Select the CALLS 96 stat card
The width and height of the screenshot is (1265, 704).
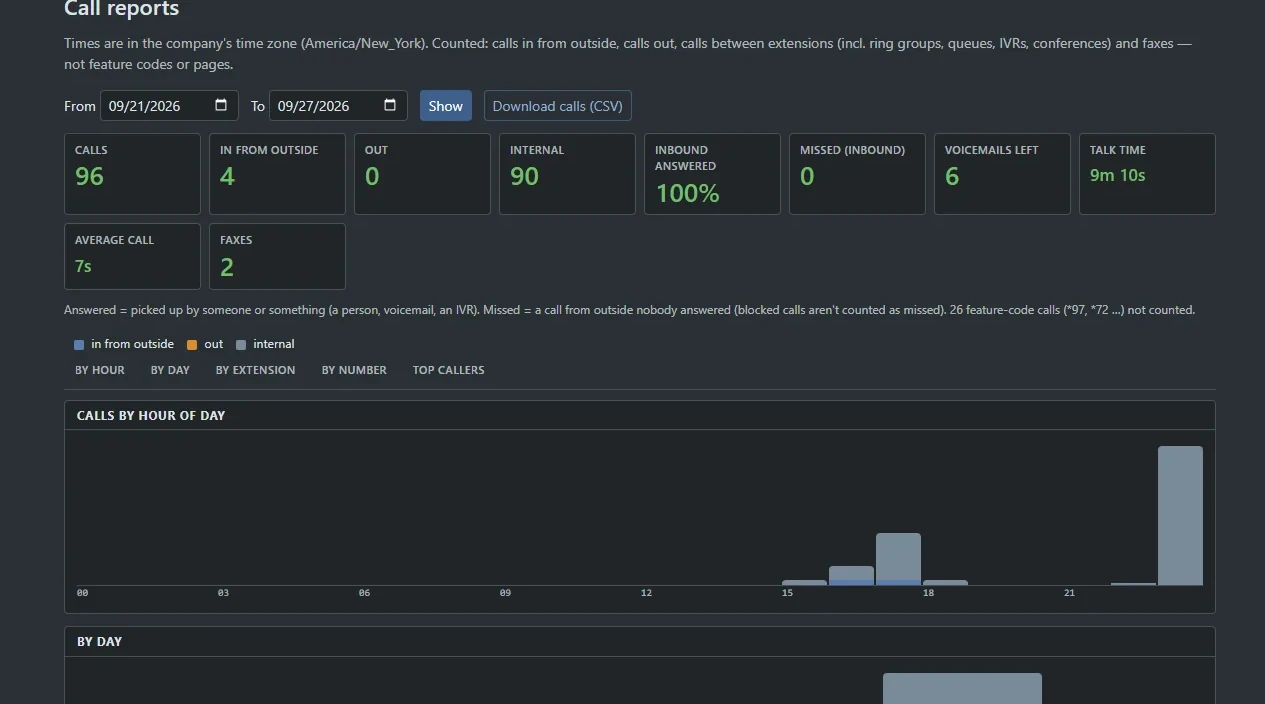pos(132,174)
